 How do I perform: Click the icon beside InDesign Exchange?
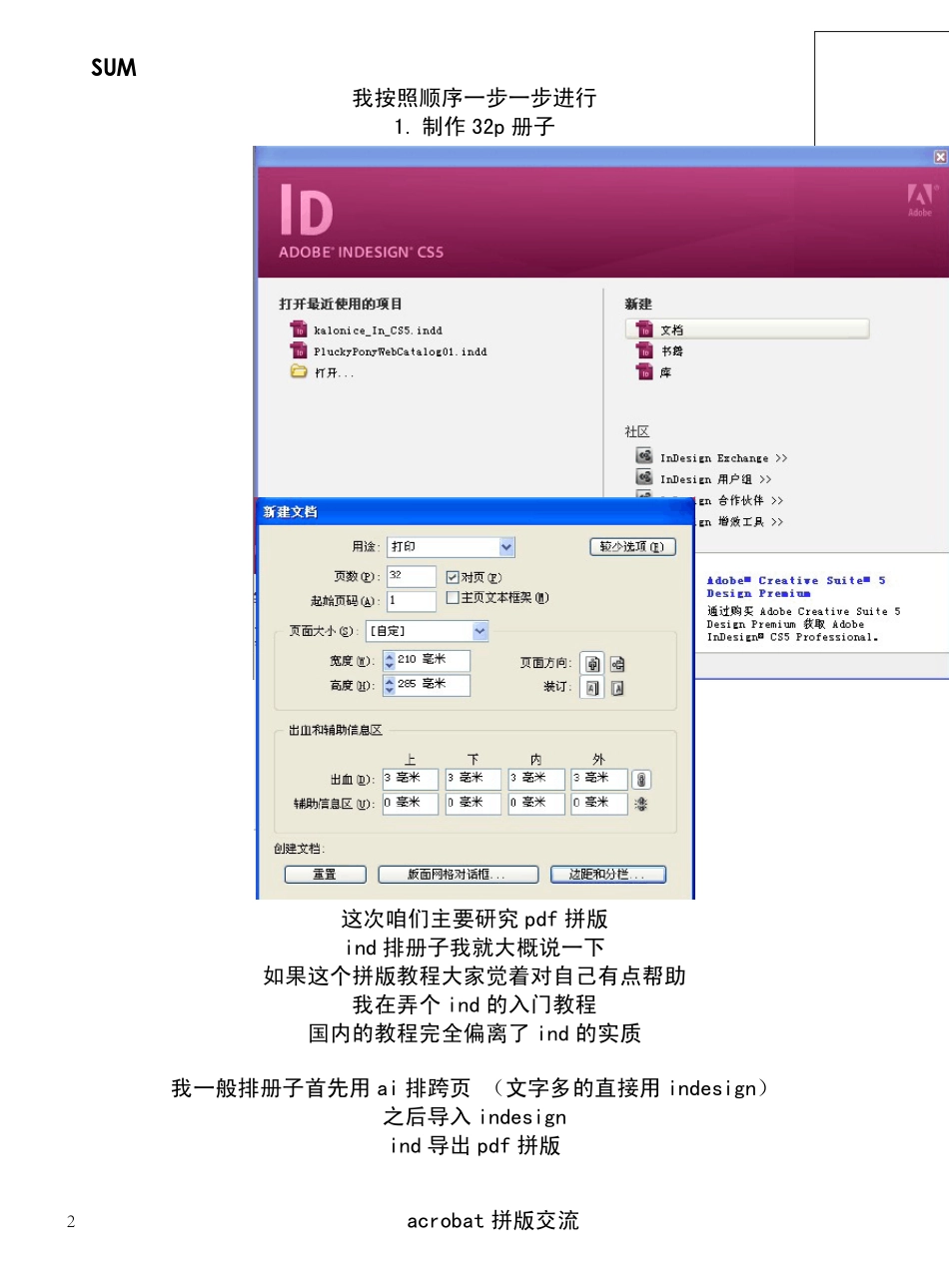644,456
